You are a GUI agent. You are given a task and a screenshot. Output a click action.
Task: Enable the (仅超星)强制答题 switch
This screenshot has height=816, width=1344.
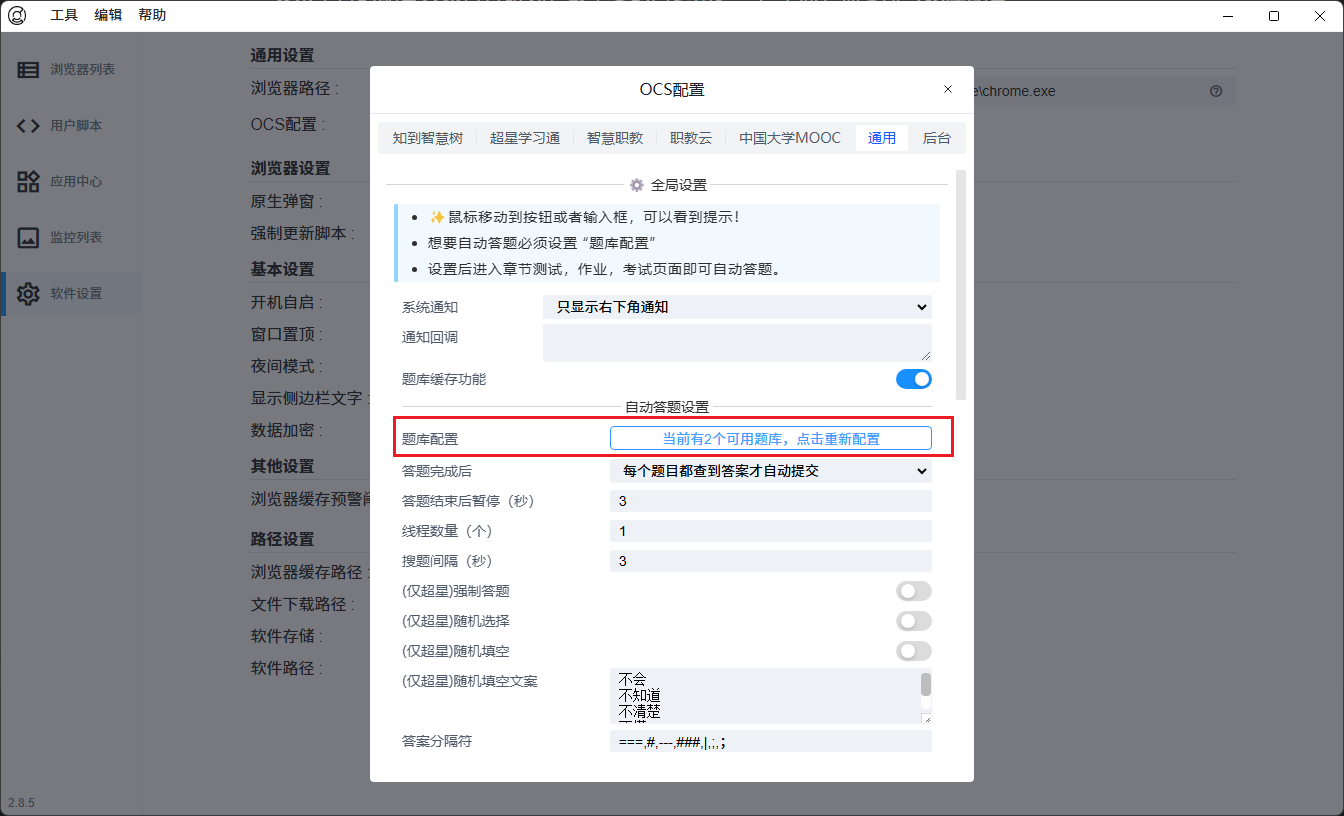click(x=913, y=591)
